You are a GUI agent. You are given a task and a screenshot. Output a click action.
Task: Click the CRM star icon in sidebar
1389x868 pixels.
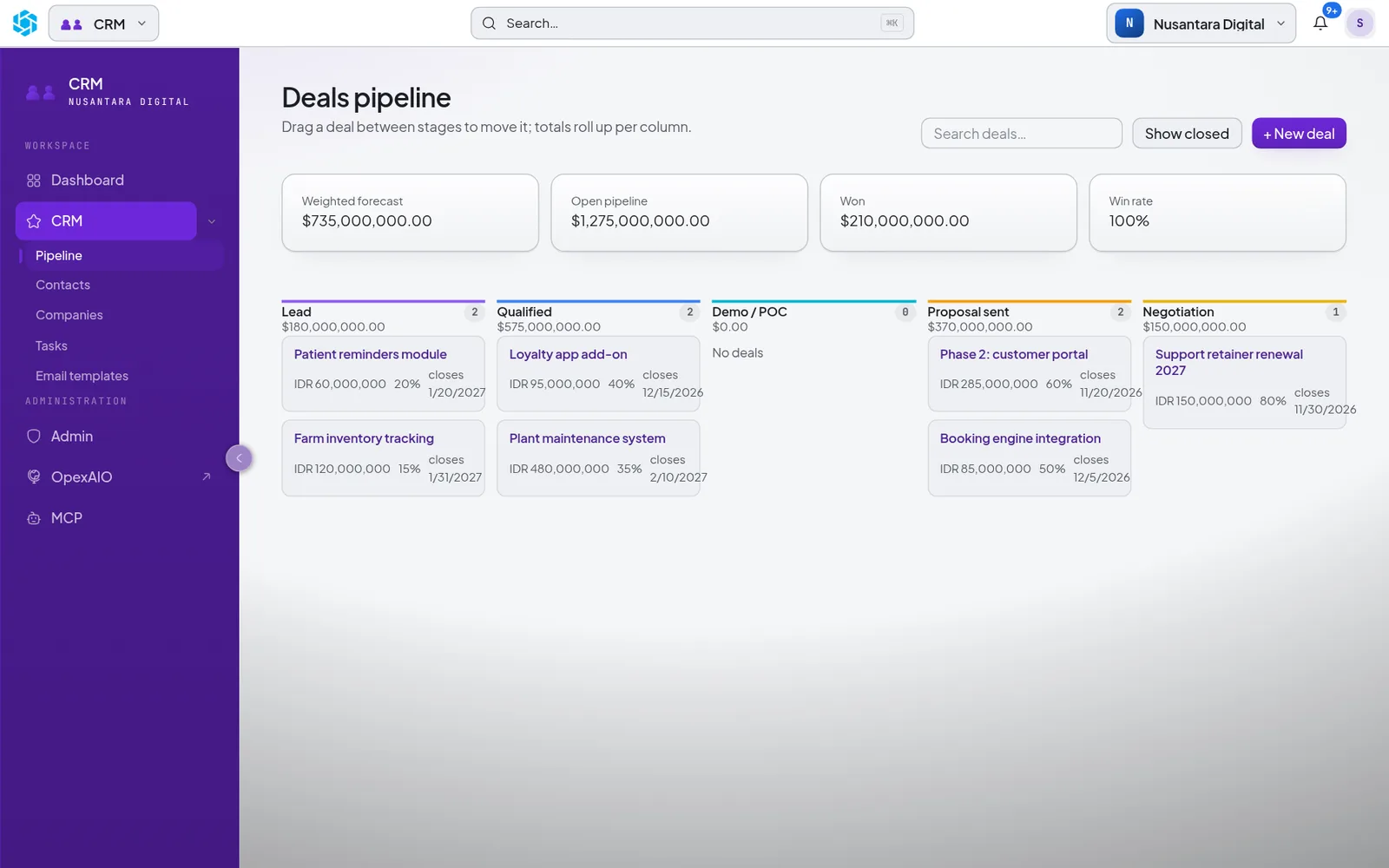pos(34,221)
